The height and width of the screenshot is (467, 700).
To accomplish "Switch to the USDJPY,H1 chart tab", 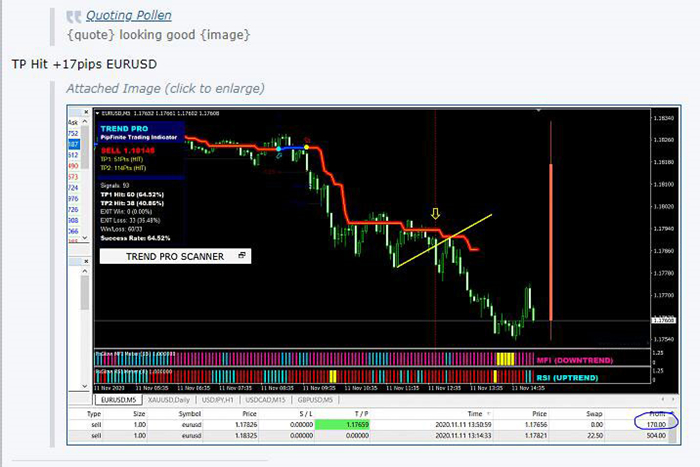I will 217,400.
